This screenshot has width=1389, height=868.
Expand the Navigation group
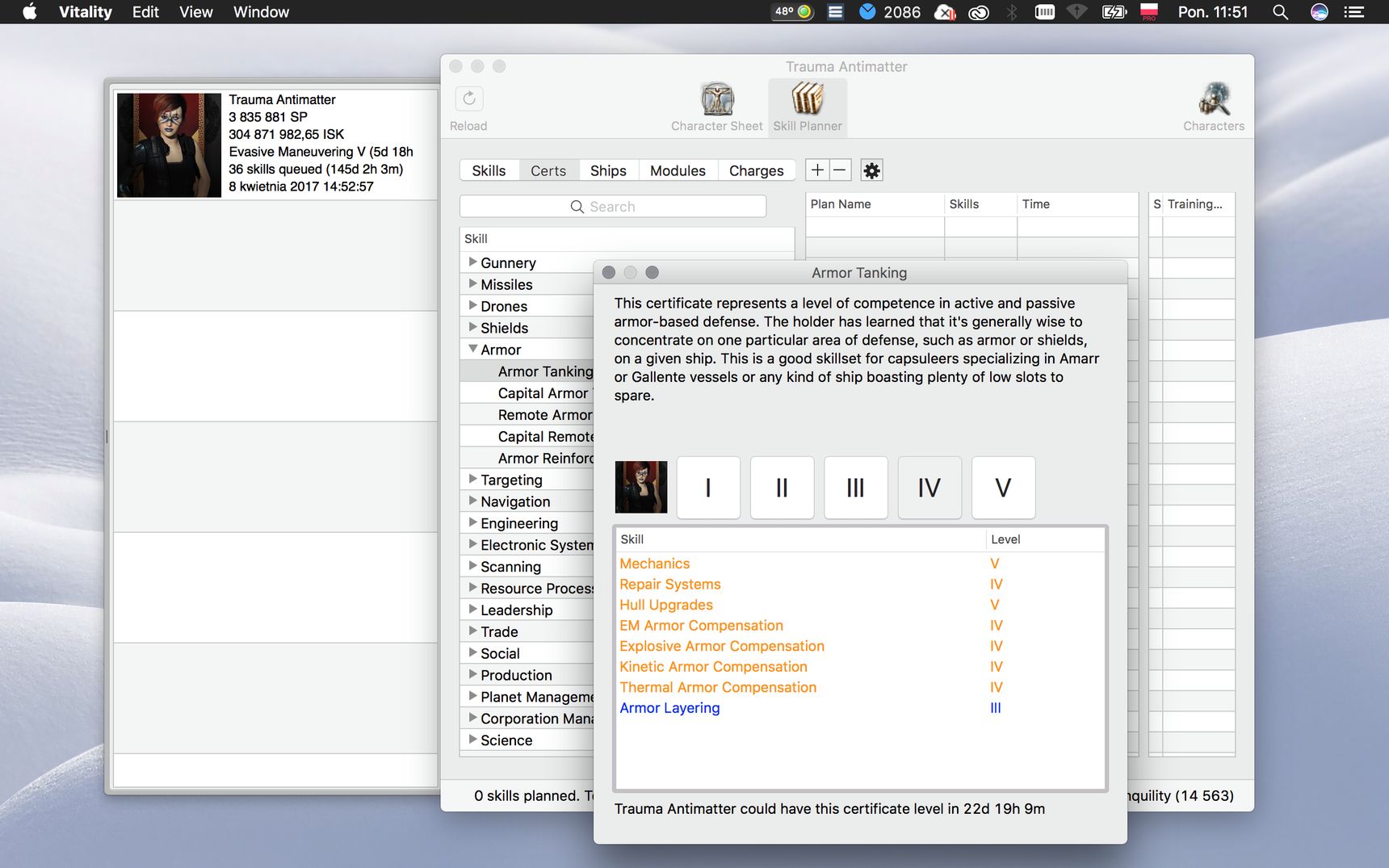pos(472,501)
